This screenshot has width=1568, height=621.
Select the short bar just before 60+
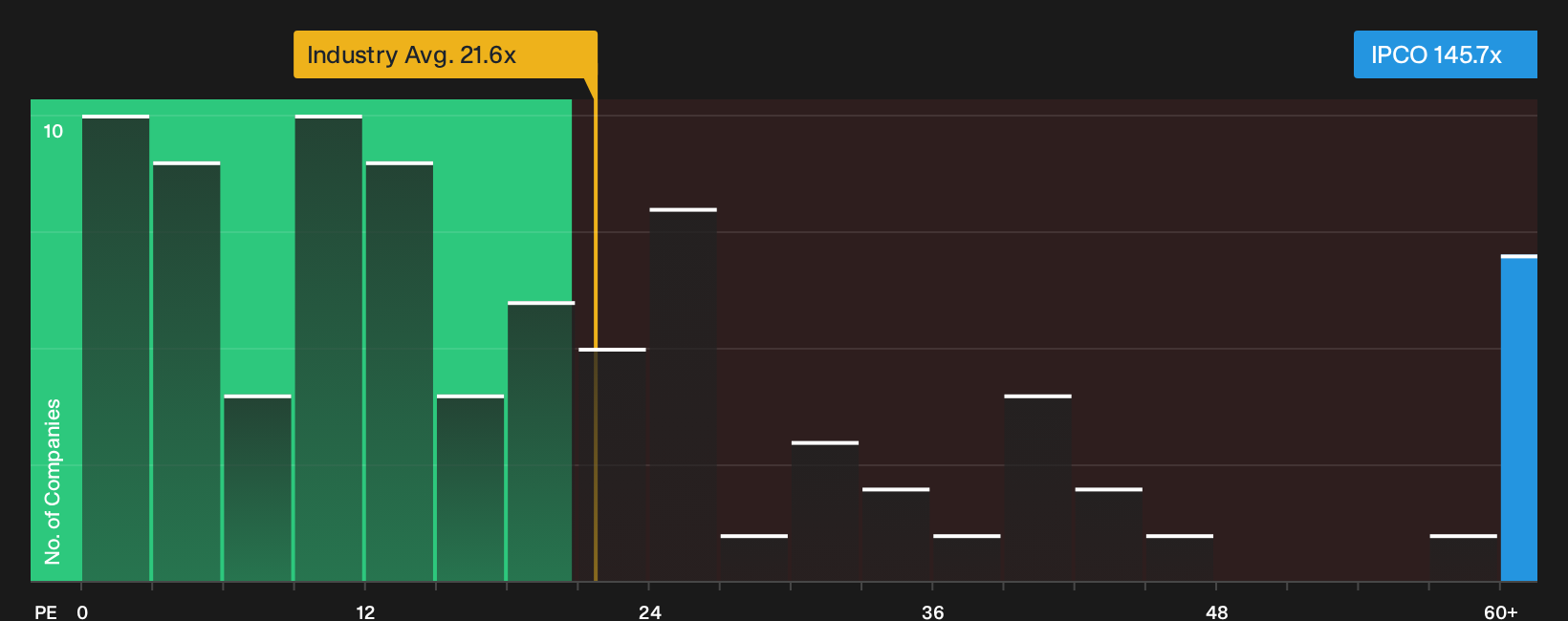click(1464, 558)
